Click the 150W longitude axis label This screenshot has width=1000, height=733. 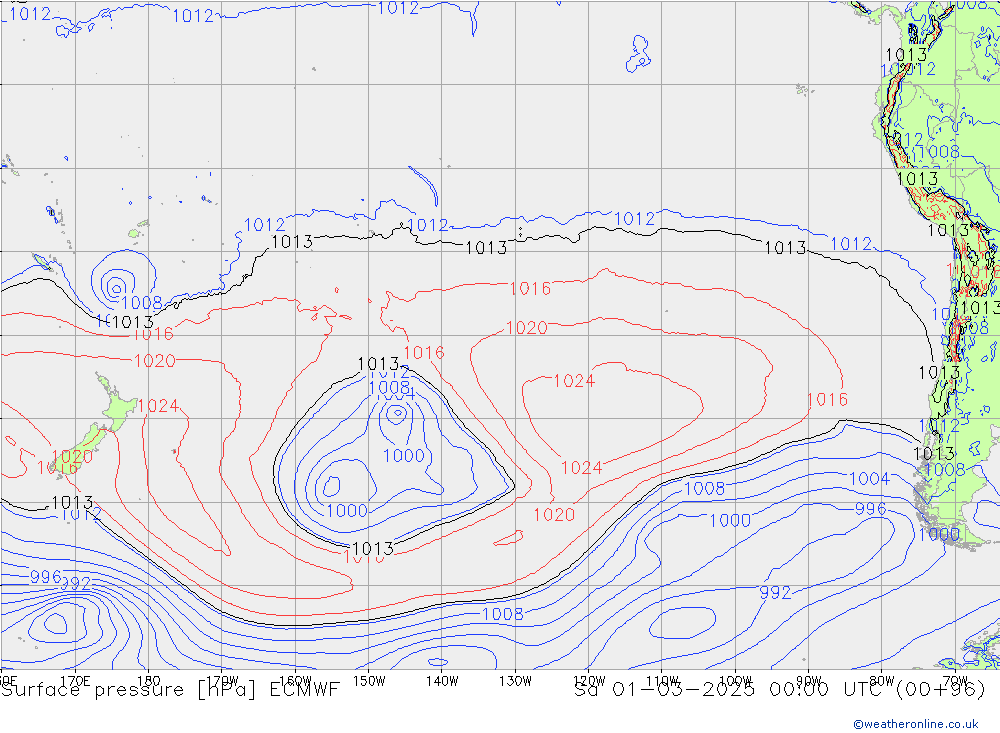click(x=369, y=680)
